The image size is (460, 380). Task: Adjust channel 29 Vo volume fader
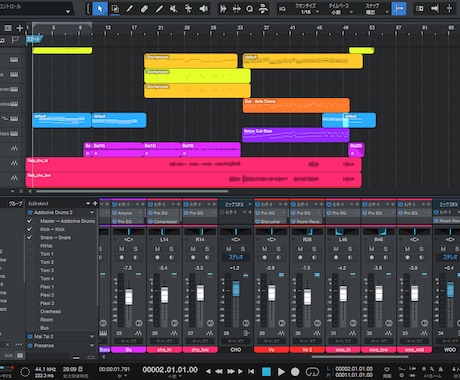(272, 293)
